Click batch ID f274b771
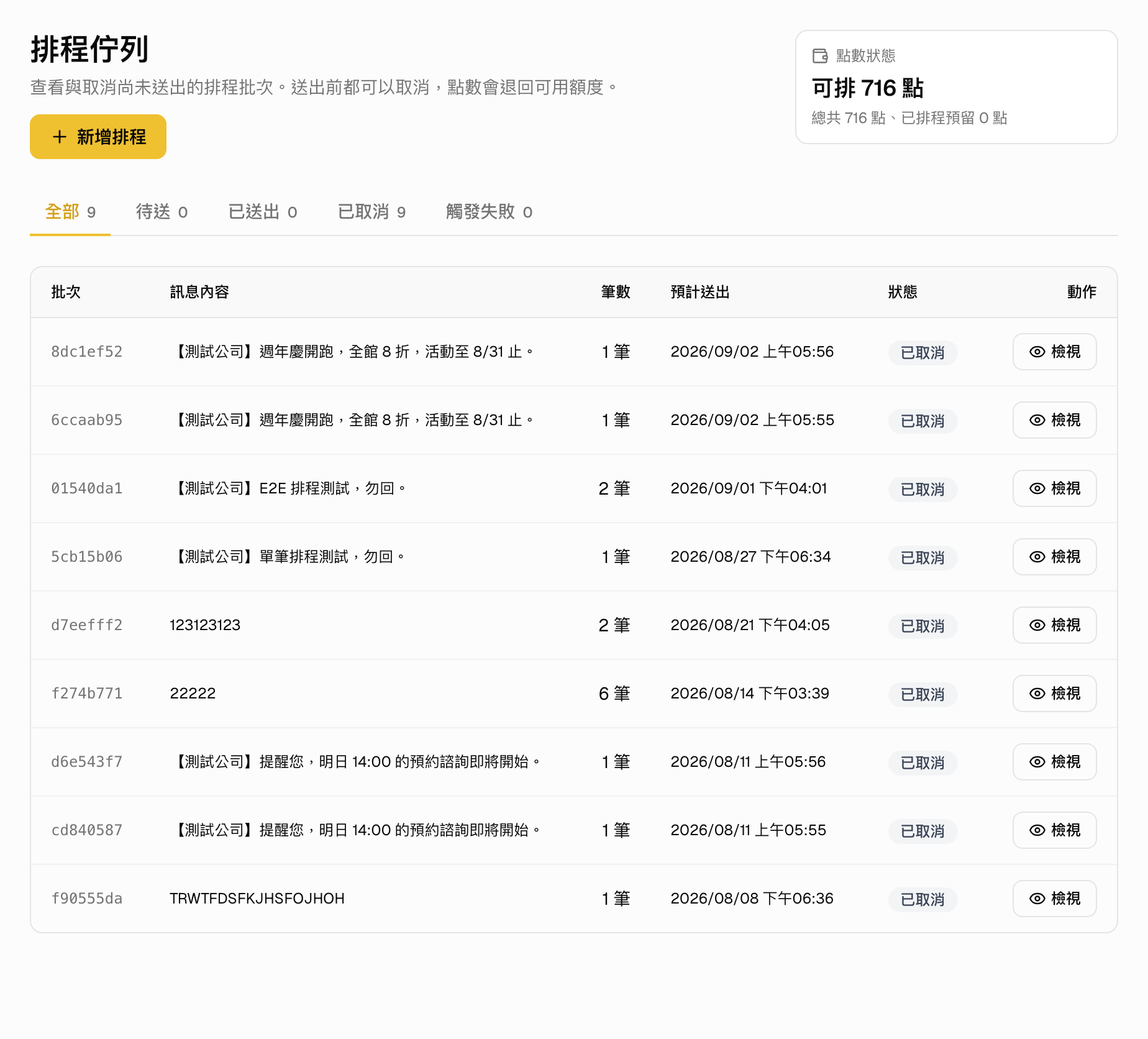 coord(87,693)
